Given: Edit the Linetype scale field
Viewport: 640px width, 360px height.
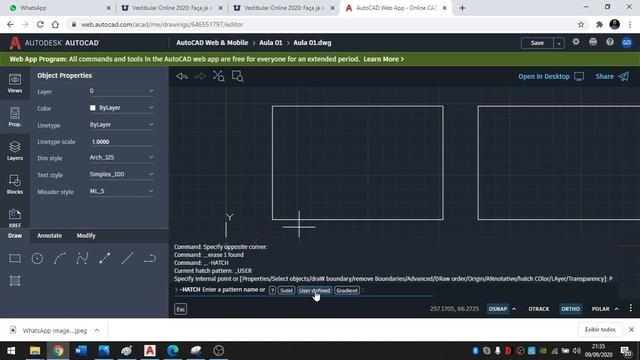Looking at the screenshot, I should [122, 142].
